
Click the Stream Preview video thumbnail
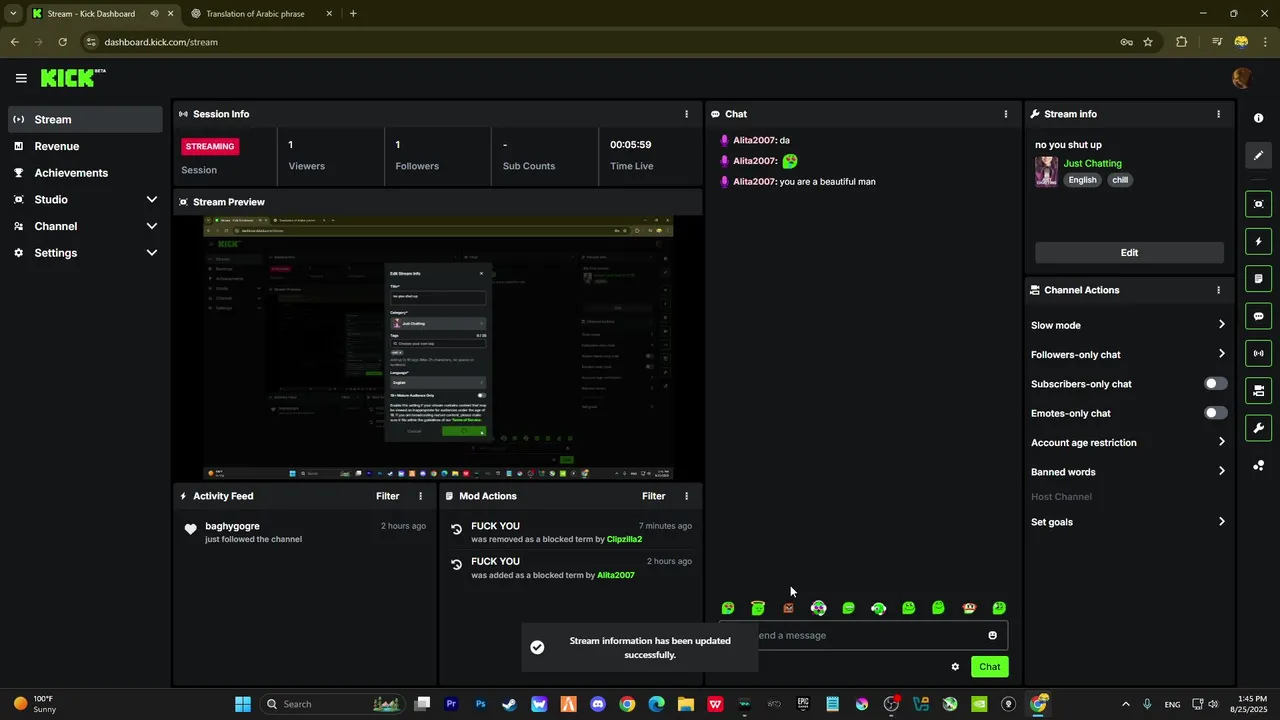pyautogui.click(x=438, y=348)
